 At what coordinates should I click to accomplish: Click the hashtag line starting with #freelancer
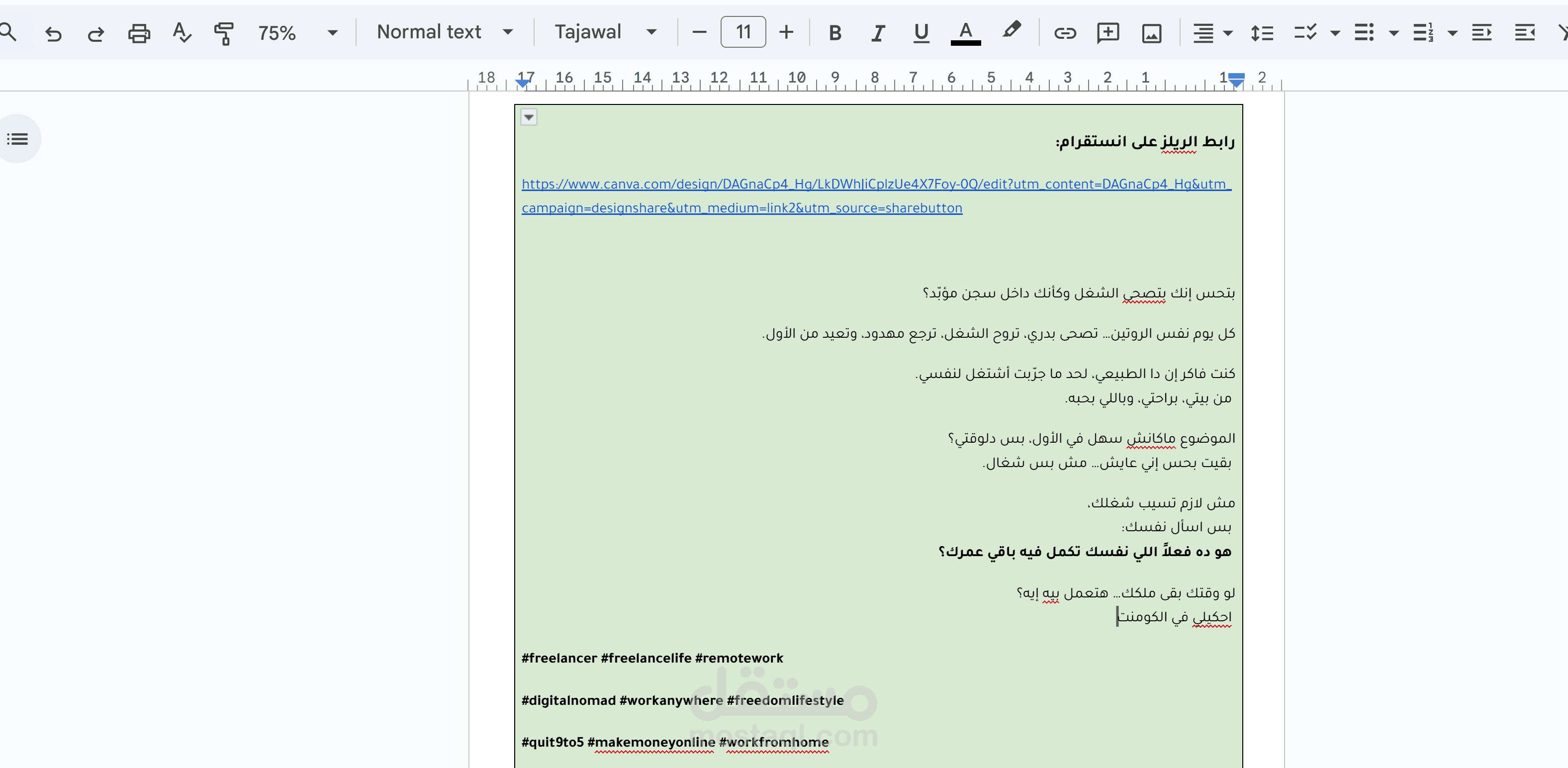pos(652,658)
